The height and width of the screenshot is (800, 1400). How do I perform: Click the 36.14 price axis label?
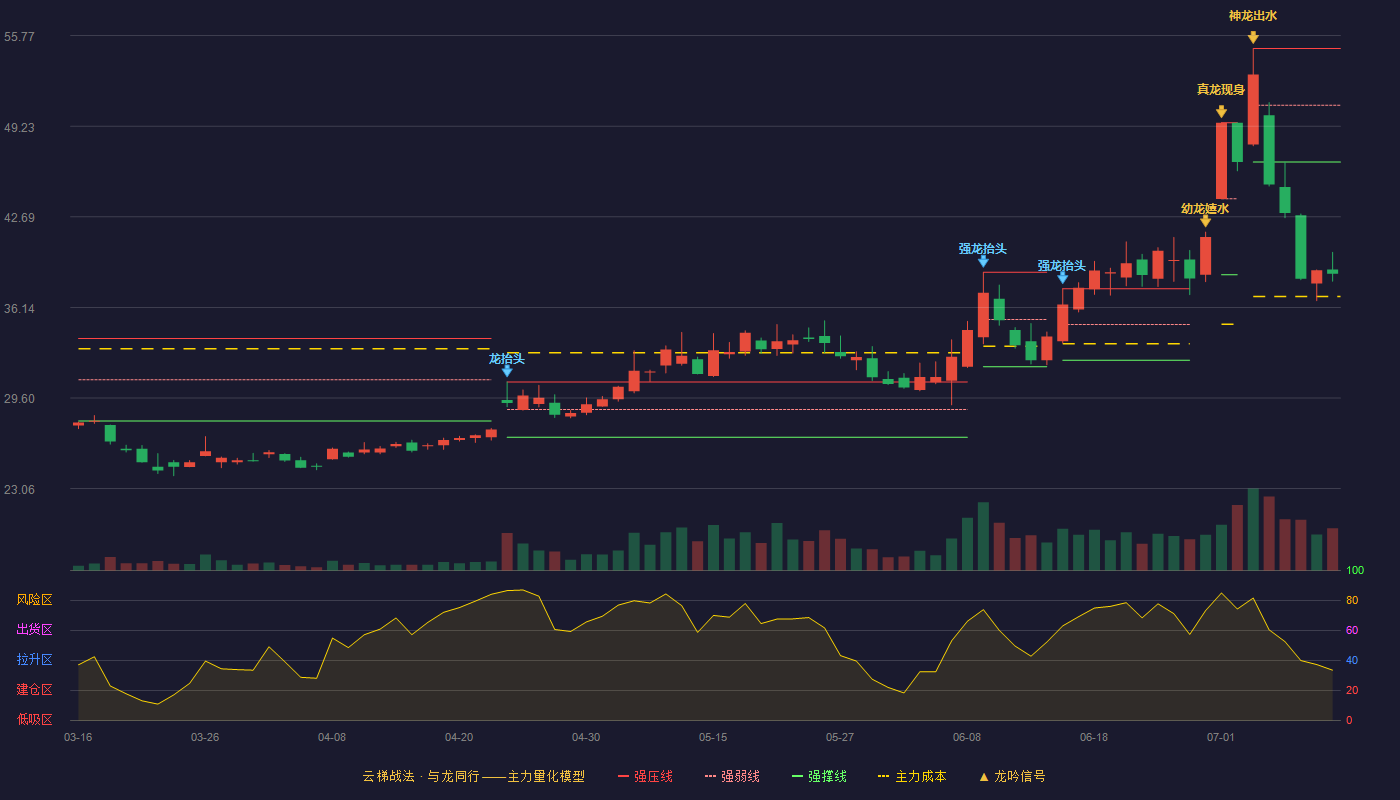[19, 308]
